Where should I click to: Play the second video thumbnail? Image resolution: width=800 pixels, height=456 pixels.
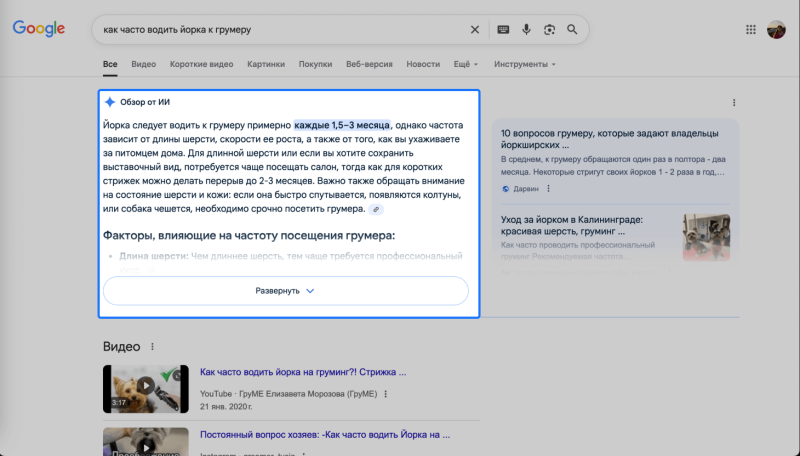click(145, 442)
